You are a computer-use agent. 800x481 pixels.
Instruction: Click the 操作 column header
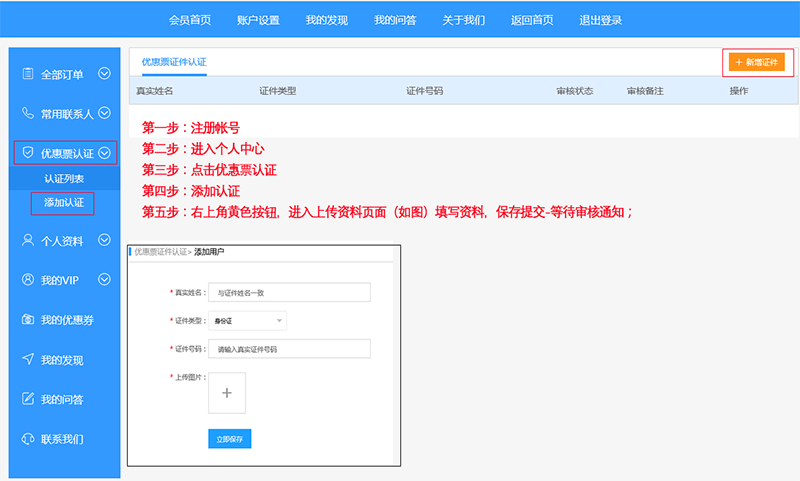click(x=739, y=91)
